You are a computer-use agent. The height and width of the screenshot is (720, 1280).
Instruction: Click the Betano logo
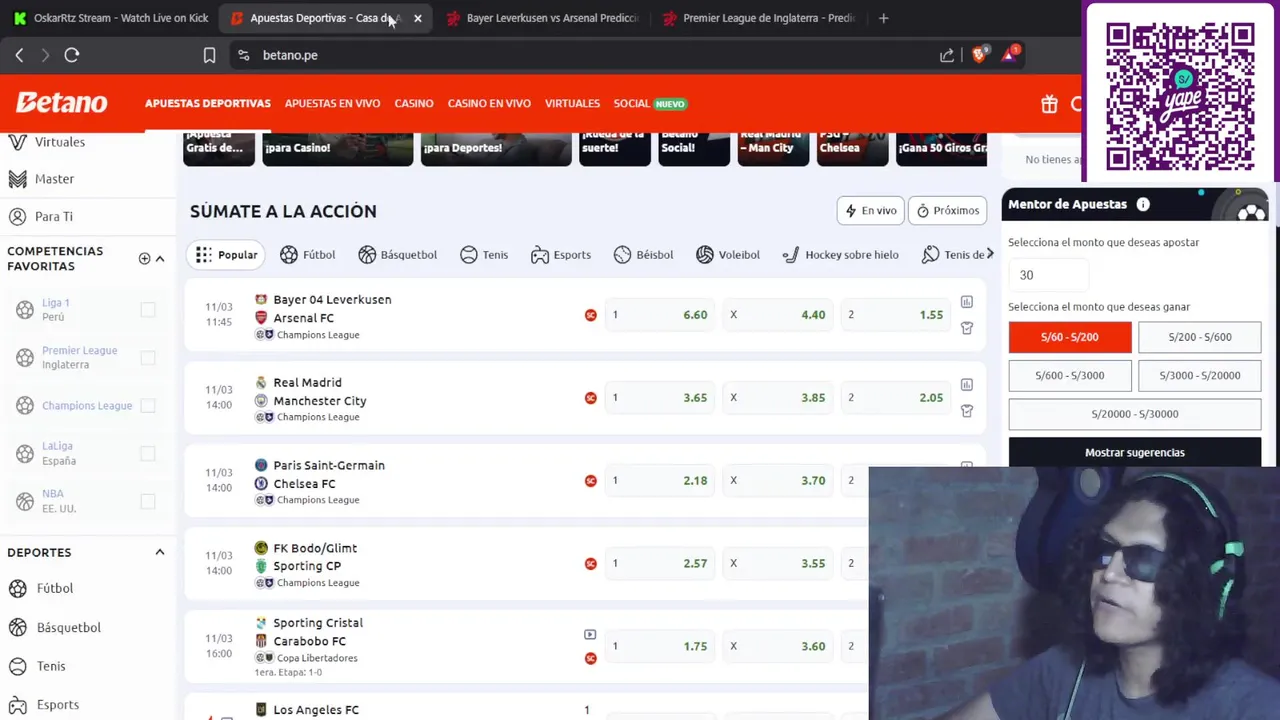click(61, 103)
